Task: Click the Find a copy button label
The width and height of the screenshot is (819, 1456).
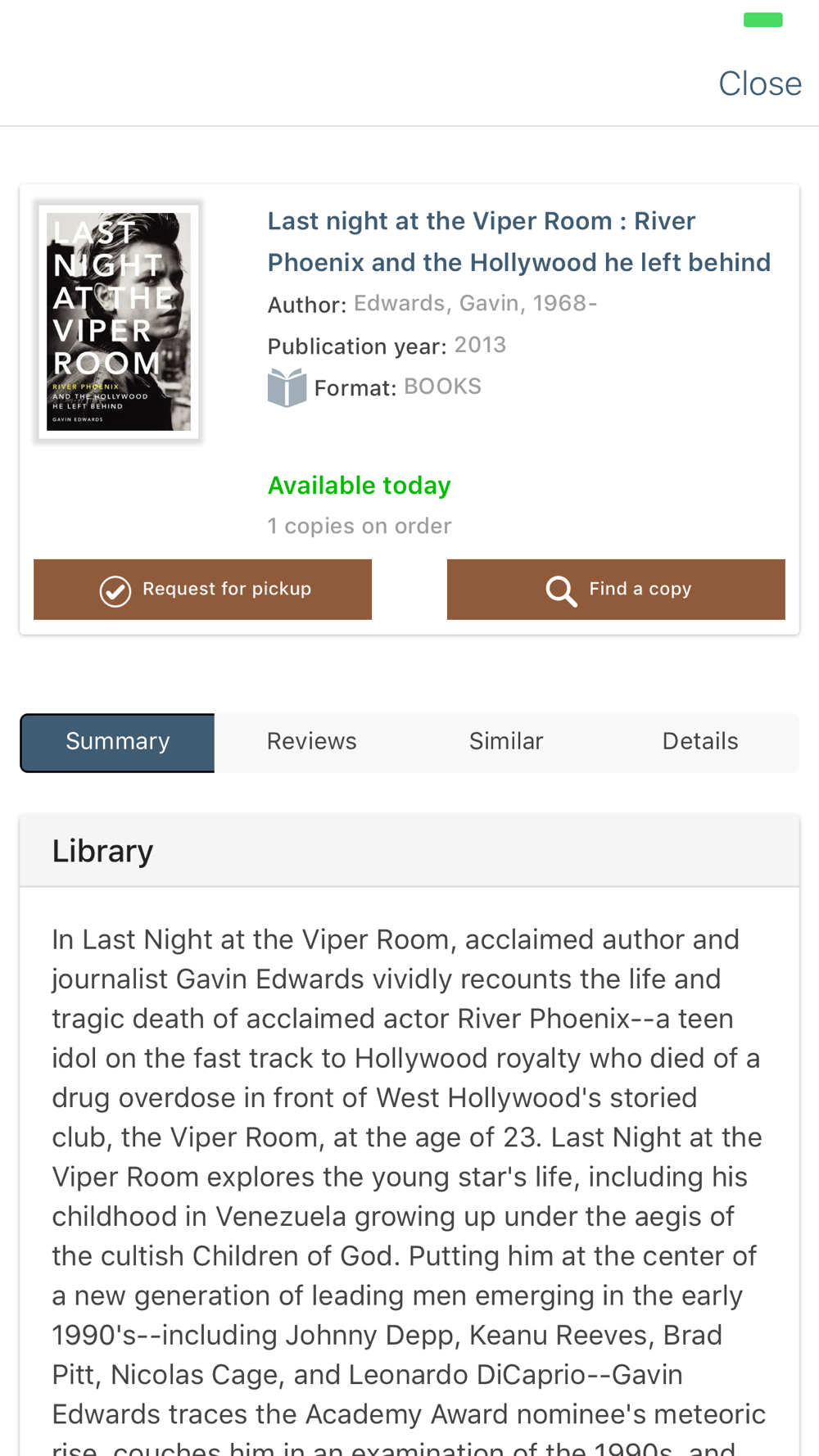Action: 640,589
